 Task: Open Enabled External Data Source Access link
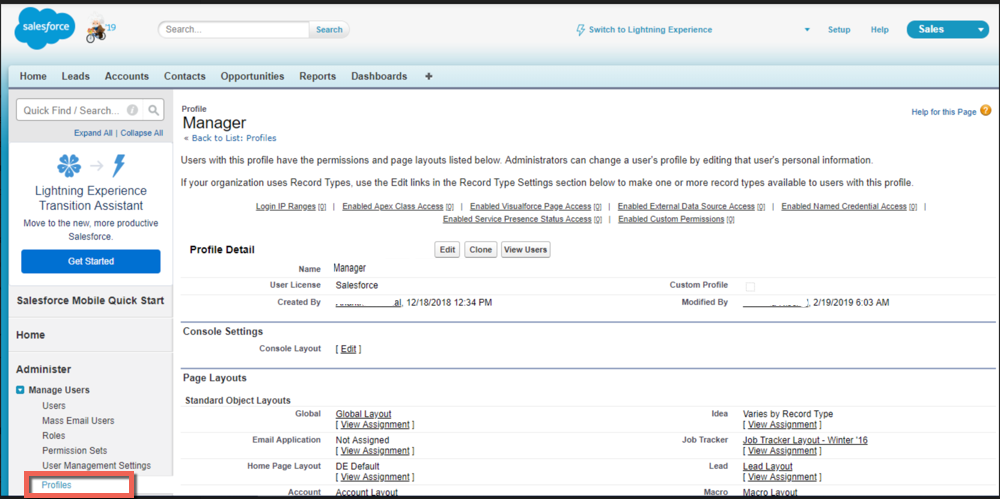(686, 207)
